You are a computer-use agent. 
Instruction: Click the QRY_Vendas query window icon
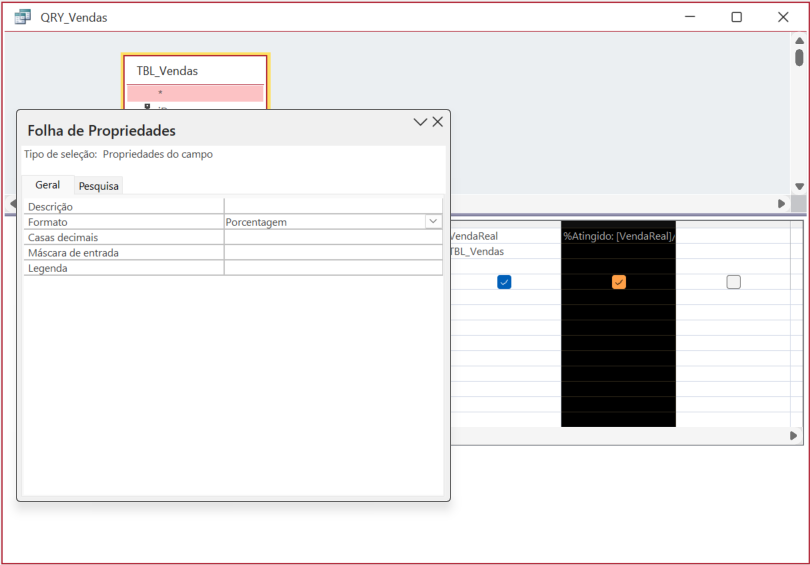tap(22, 17)
